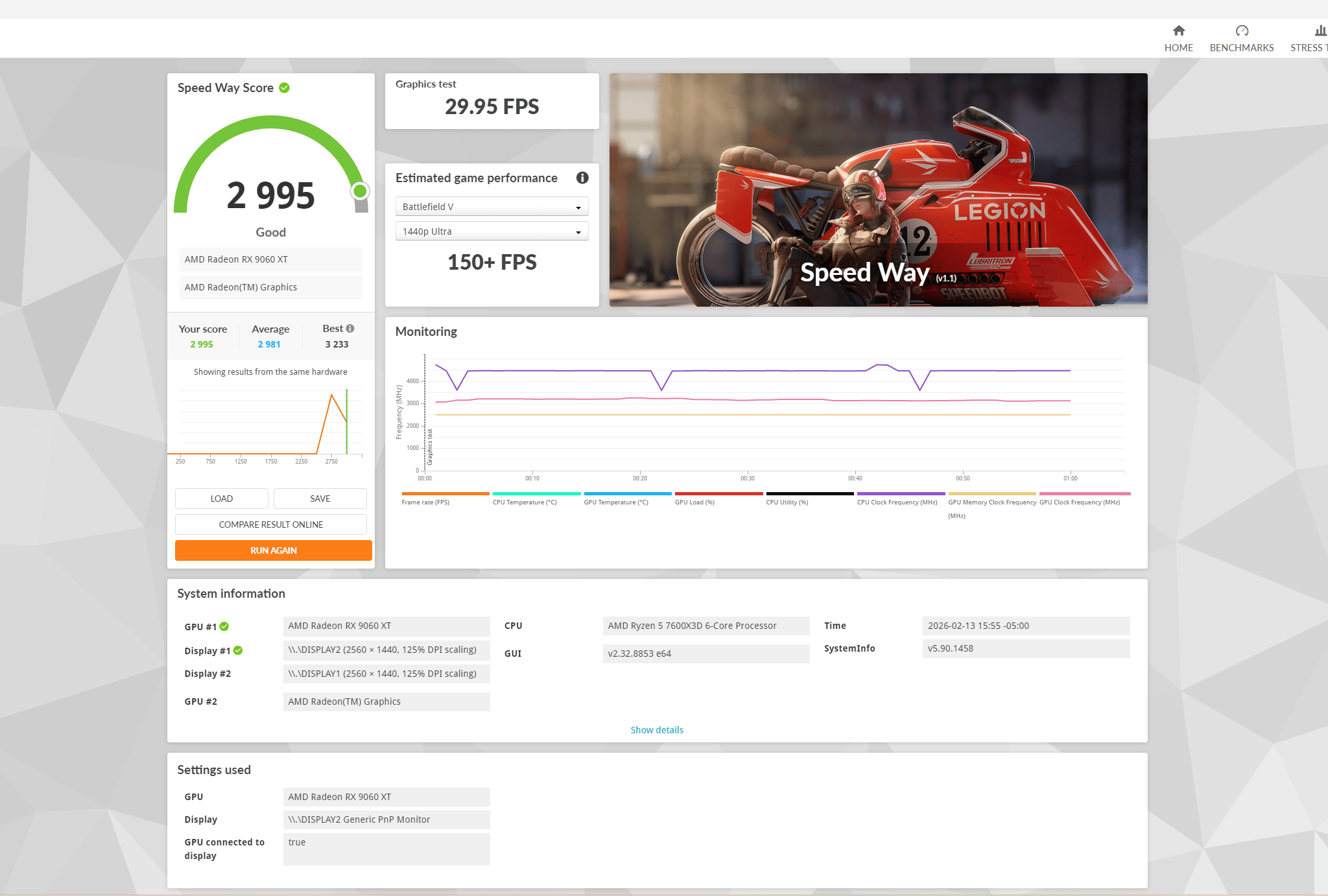Viewport: 1328px width, 896px height.
Task: Open the Battlefield V game dropdown
Action: 492,207
